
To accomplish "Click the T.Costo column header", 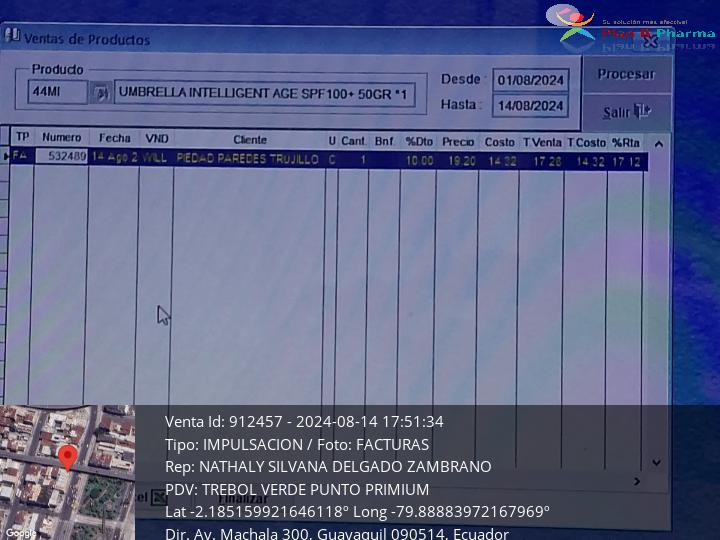I will (586, 143).
